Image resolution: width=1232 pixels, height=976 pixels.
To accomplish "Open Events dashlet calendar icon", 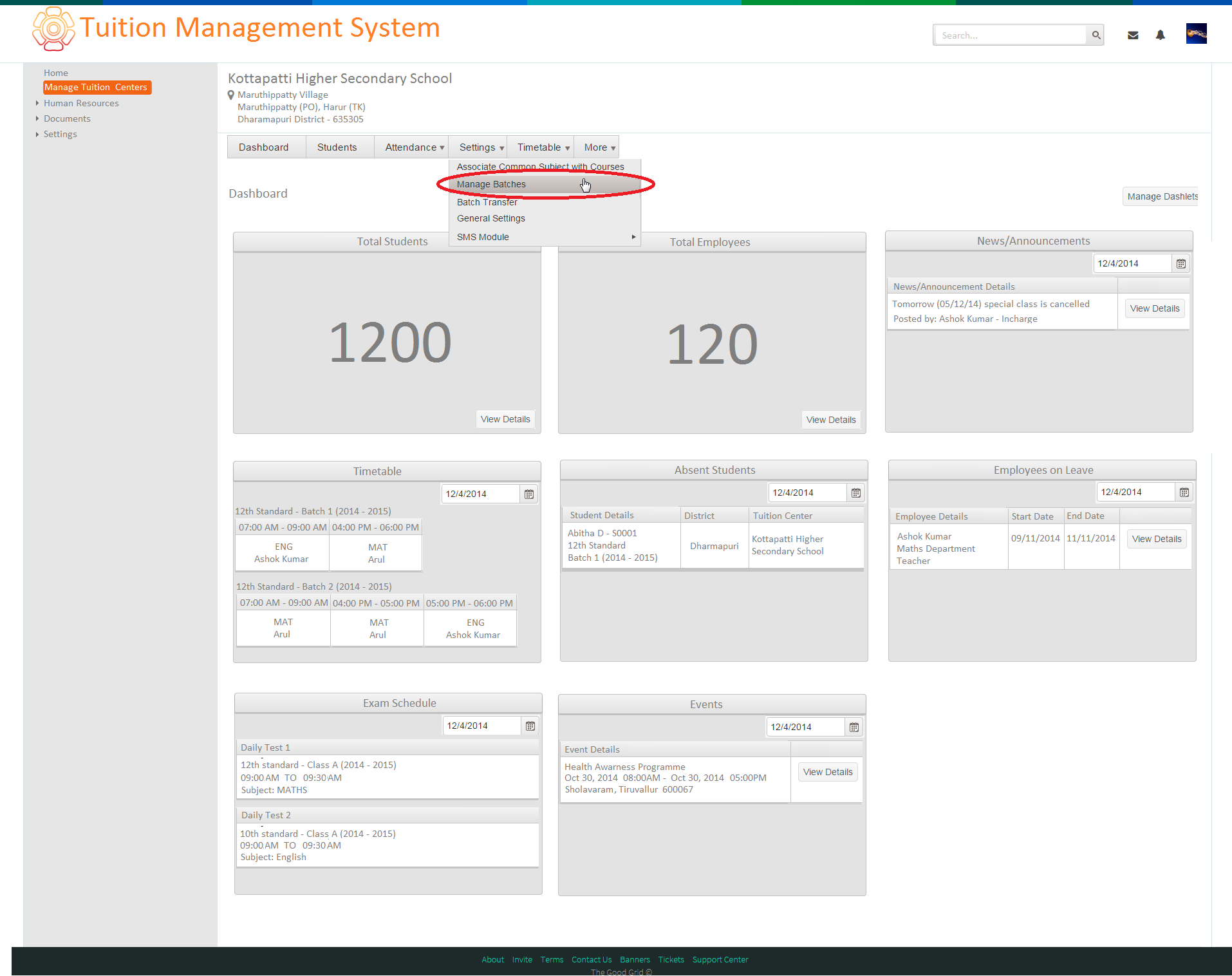I will tap(854, 727).
